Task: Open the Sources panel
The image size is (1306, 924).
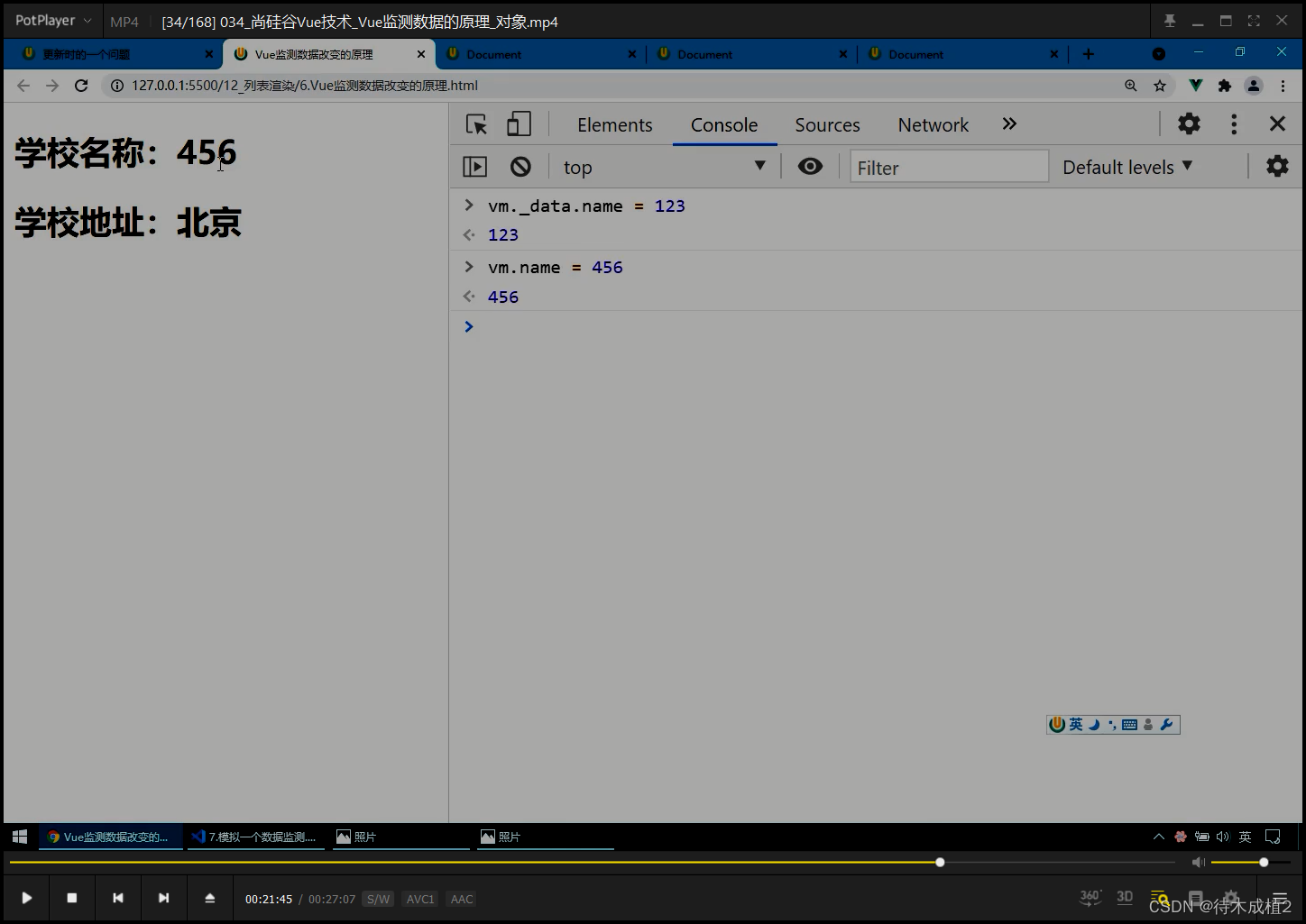Action: (x=827, y=125)
